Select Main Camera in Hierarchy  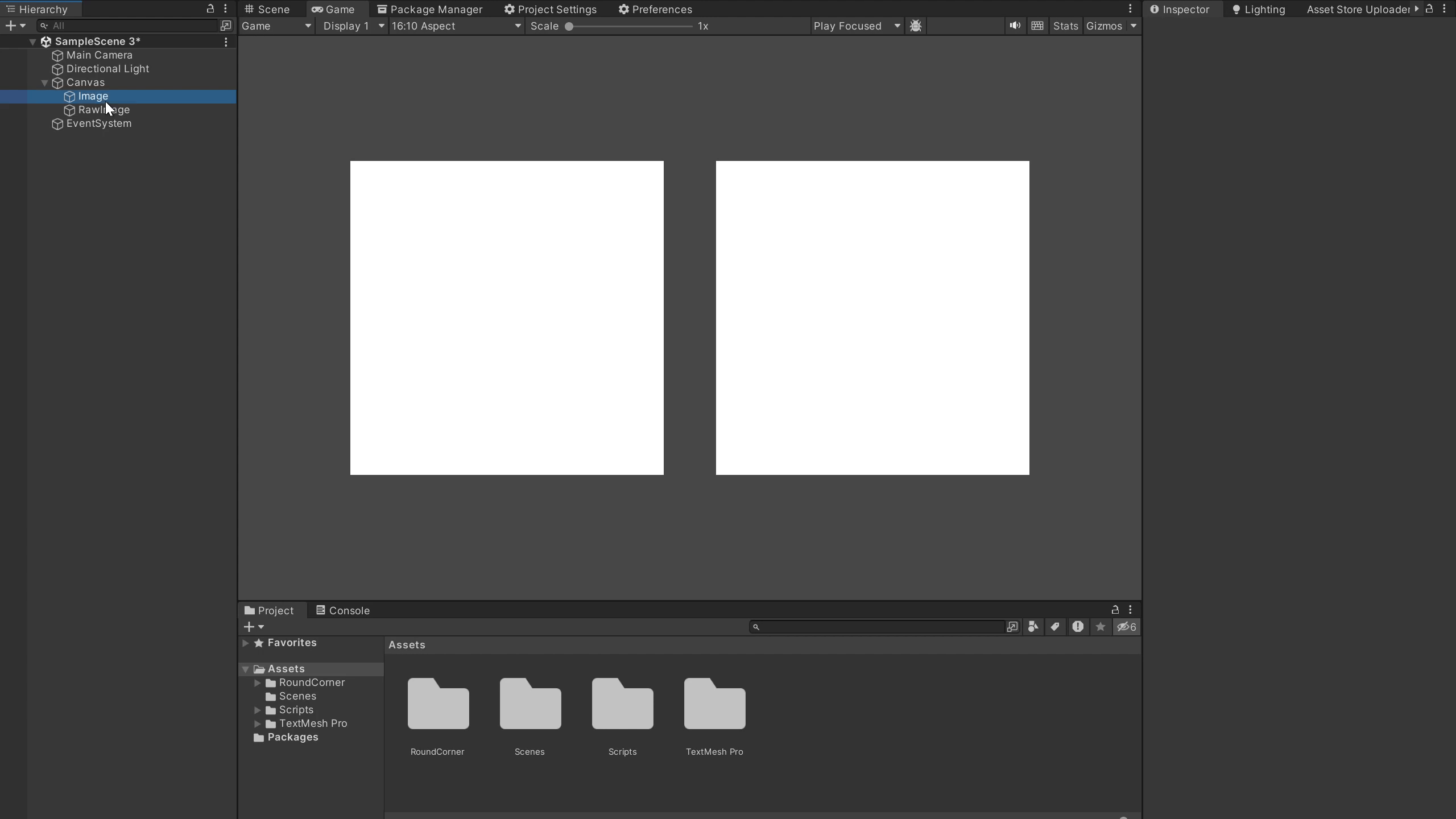point(99,55)
